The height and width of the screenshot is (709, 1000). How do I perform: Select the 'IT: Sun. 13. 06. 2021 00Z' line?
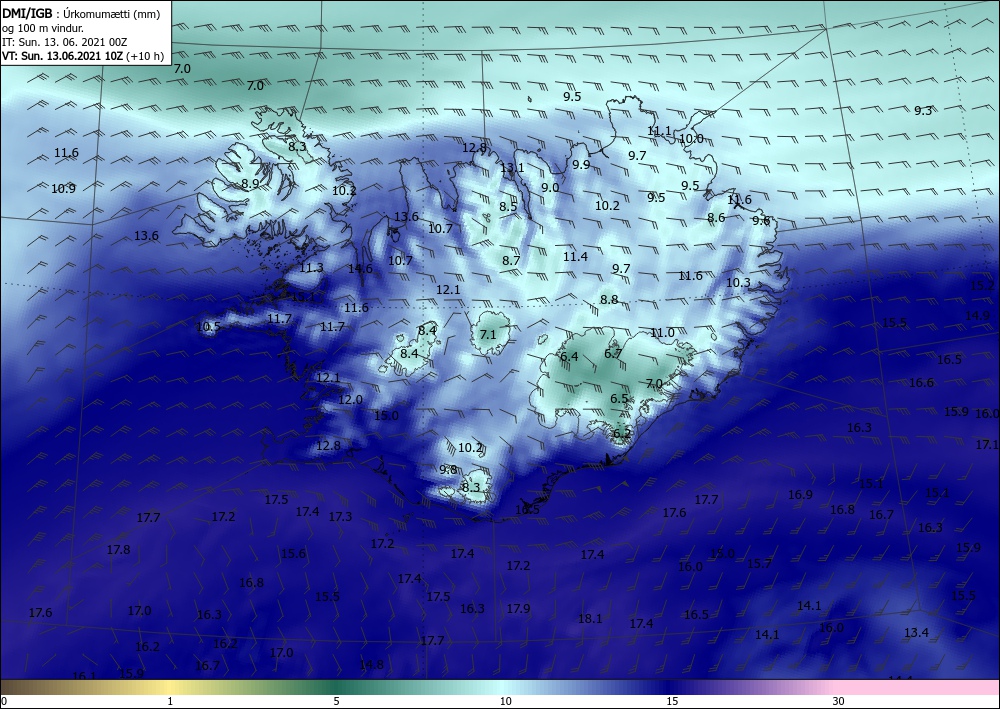[x=65, y=42]
